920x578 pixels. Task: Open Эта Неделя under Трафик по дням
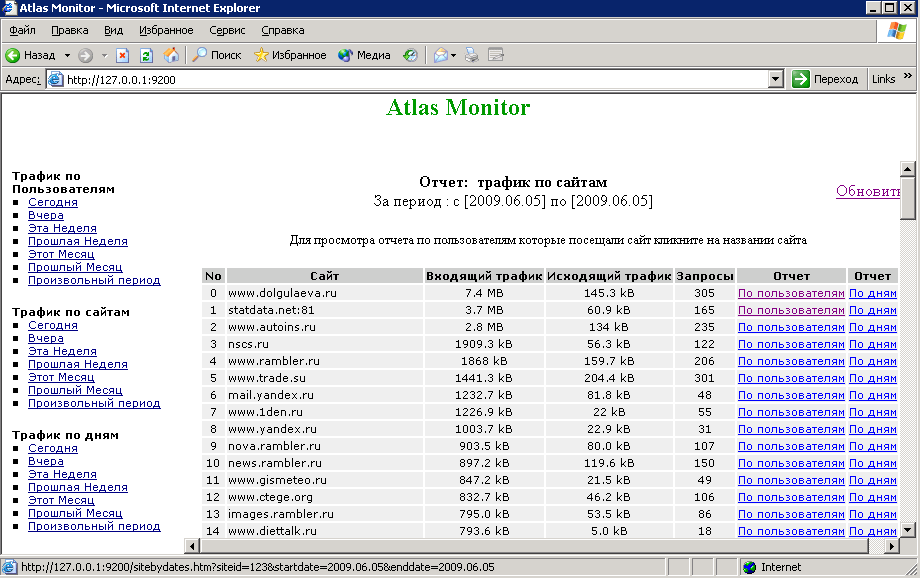click(62, 474)
